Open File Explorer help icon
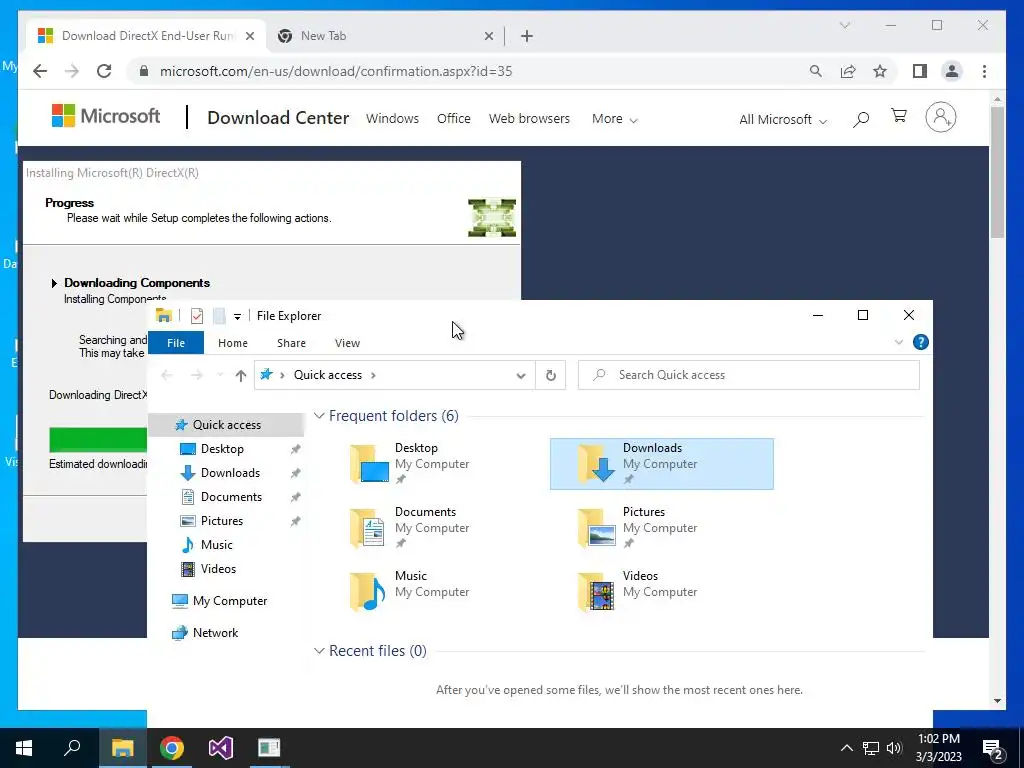The height and width of the screenshot is (768, 1024). click(x=920, y=342)
